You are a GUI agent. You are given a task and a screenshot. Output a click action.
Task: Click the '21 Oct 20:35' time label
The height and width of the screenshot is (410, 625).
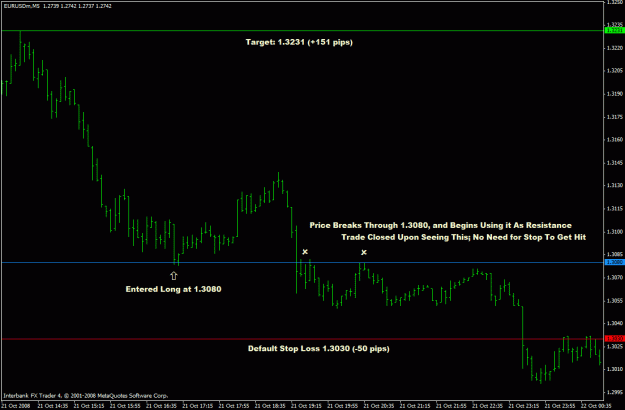(x=379, y=406)
